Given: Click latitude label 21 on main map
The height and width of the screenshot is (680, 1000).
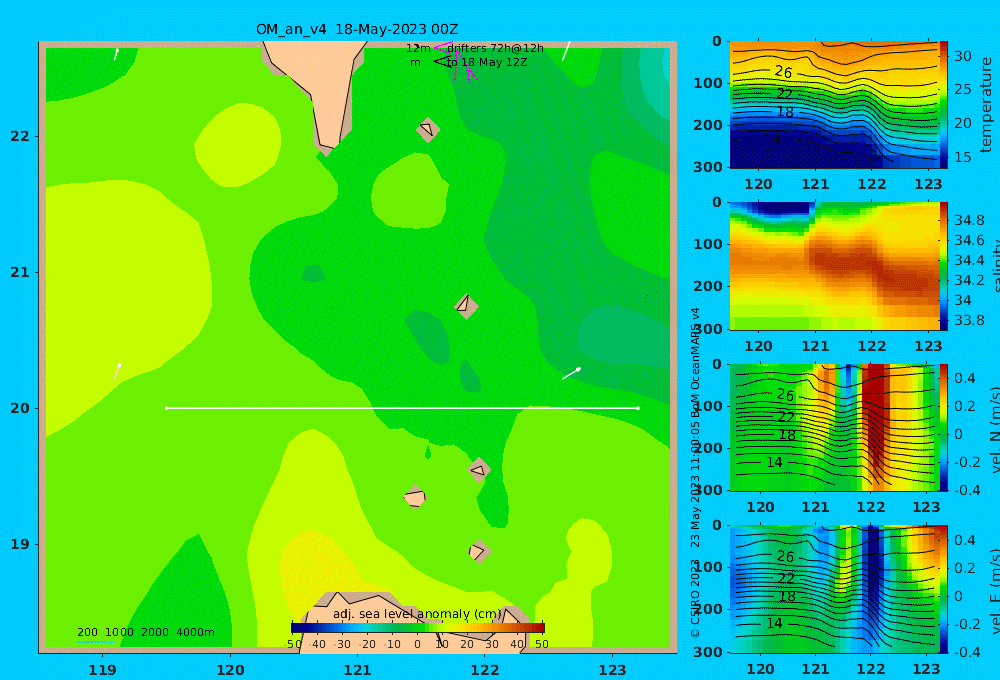Looking at the screenshot, I should tap(20, 272).
